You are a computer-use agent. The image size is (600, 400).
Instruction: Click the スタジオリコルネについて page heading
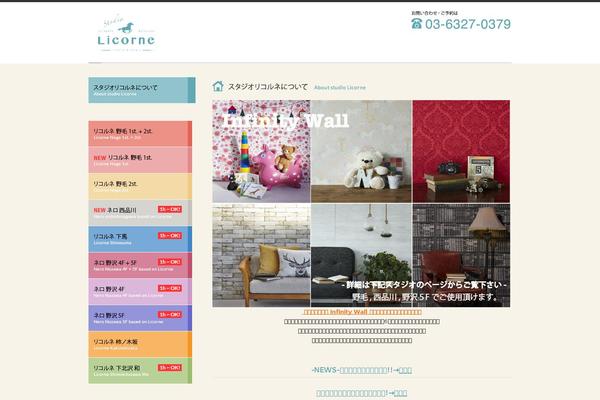coord(268,87)
